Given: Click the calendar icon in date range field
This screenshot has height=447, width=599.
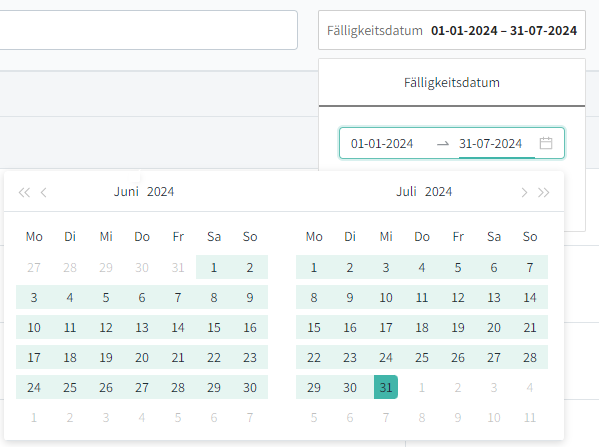Looking at the screenshot, I should tap(546, 143).
